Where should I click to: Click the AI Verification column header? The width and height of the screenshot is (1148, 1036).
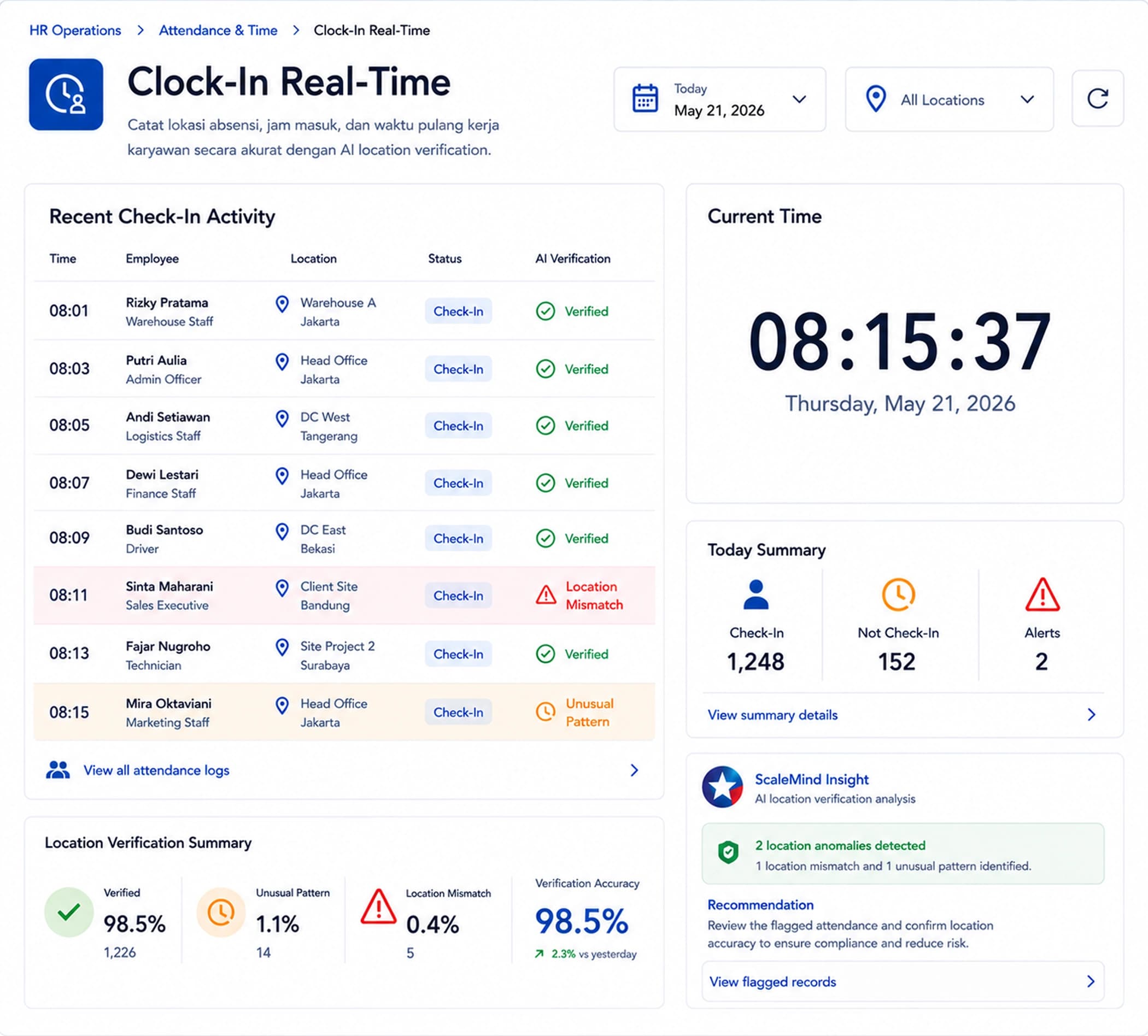(572, 258)
